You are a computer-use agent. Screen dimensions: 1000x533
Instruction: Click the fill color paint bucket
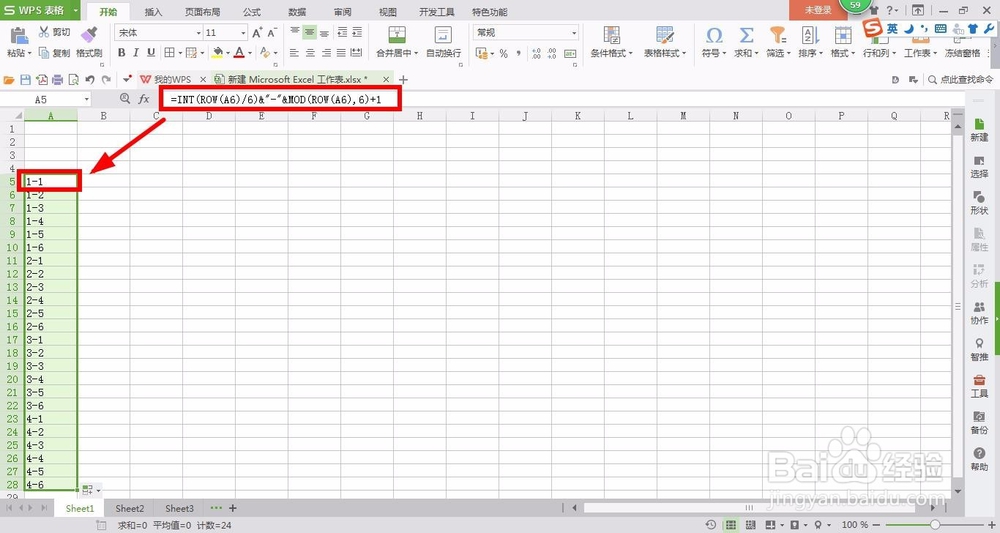pyautogui.click(x=217, y=52)
